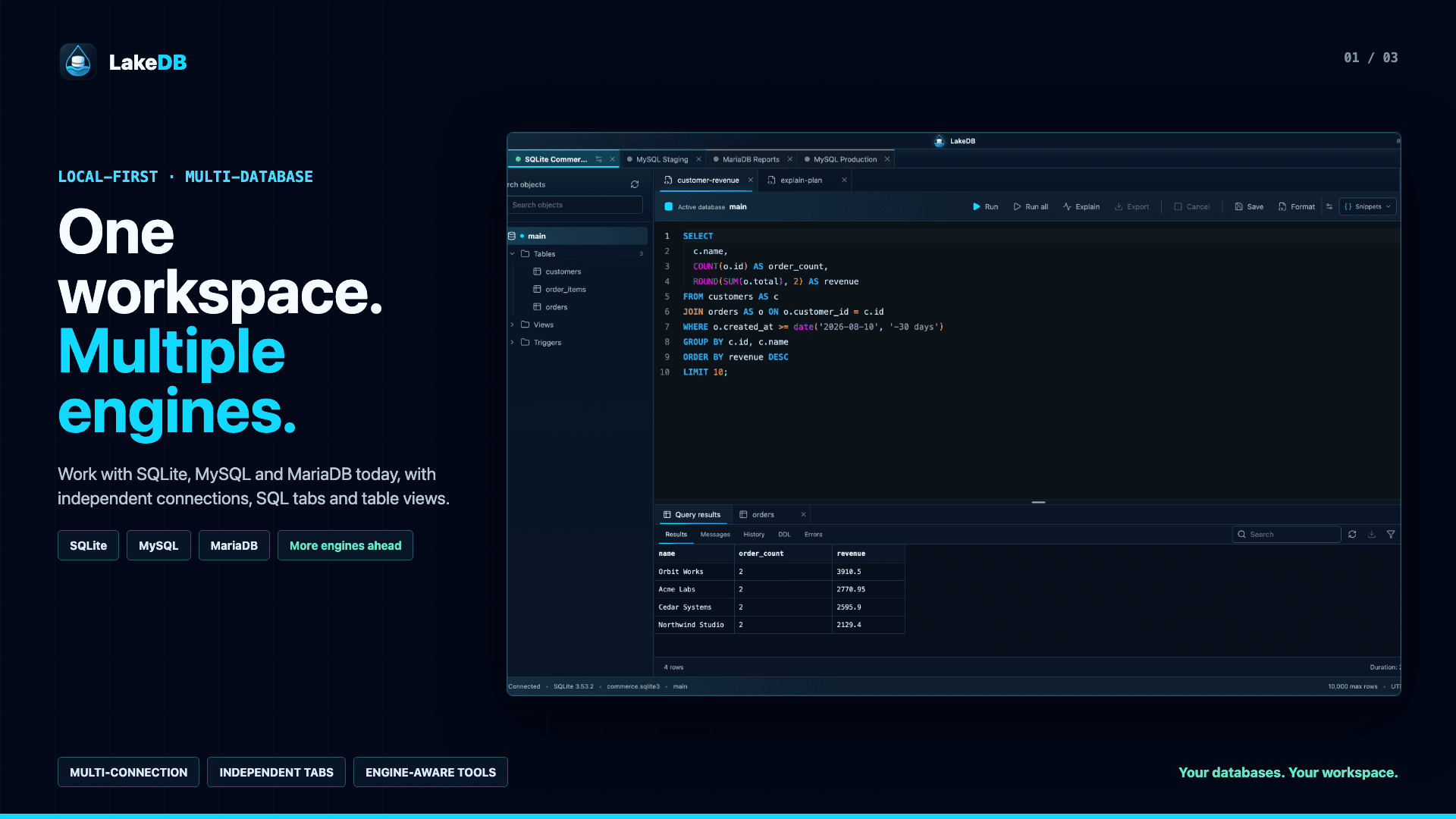Focus the results Search field
This screenshot has width=1456, height=819.
coord(1286,535)
